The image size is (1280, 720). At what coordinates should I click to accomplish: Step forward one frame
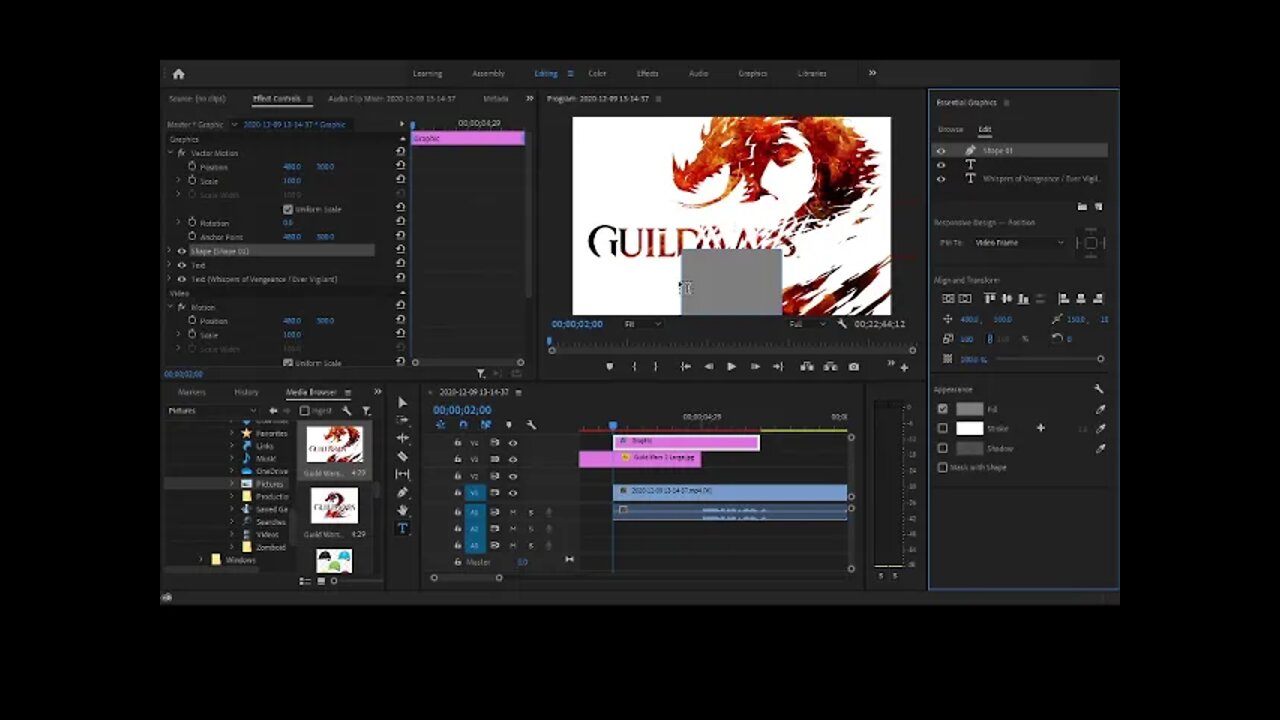tap(755, 367)
